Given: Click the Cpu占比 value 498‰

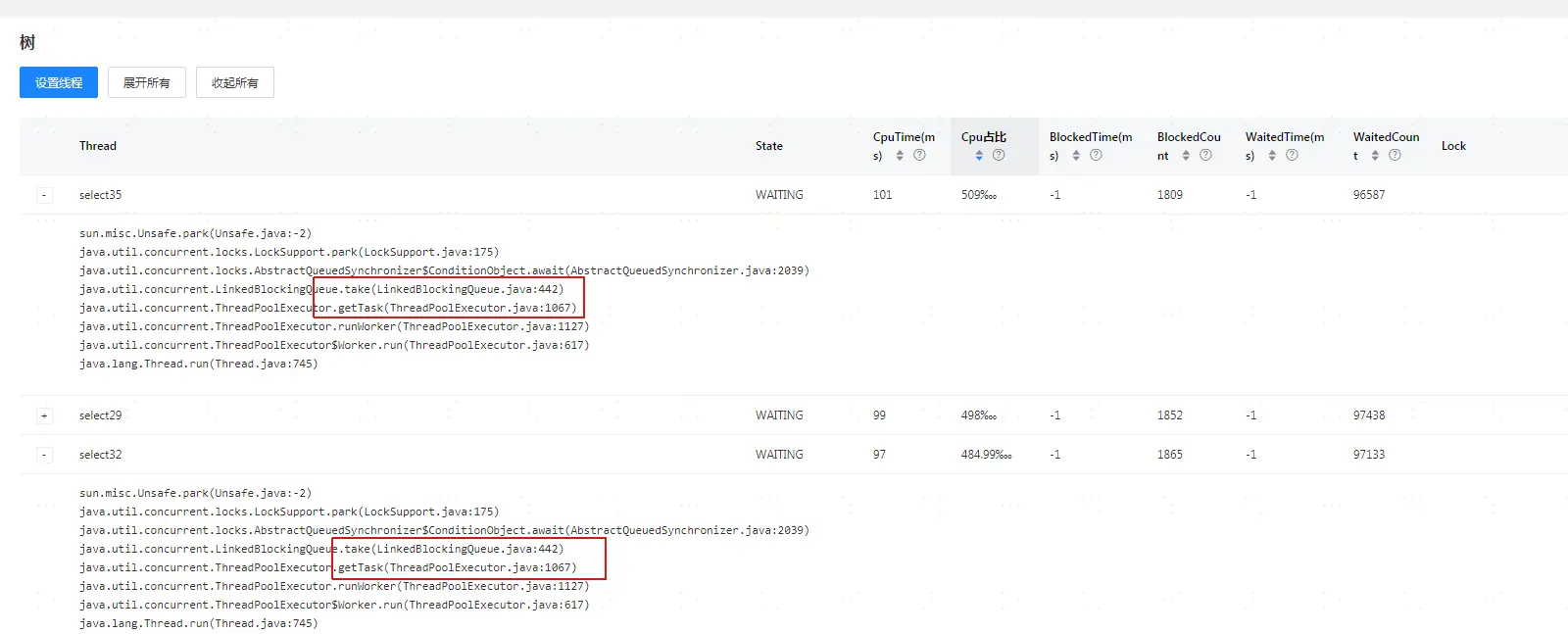Looking at the screenshot, I should (x=979, y=415).
